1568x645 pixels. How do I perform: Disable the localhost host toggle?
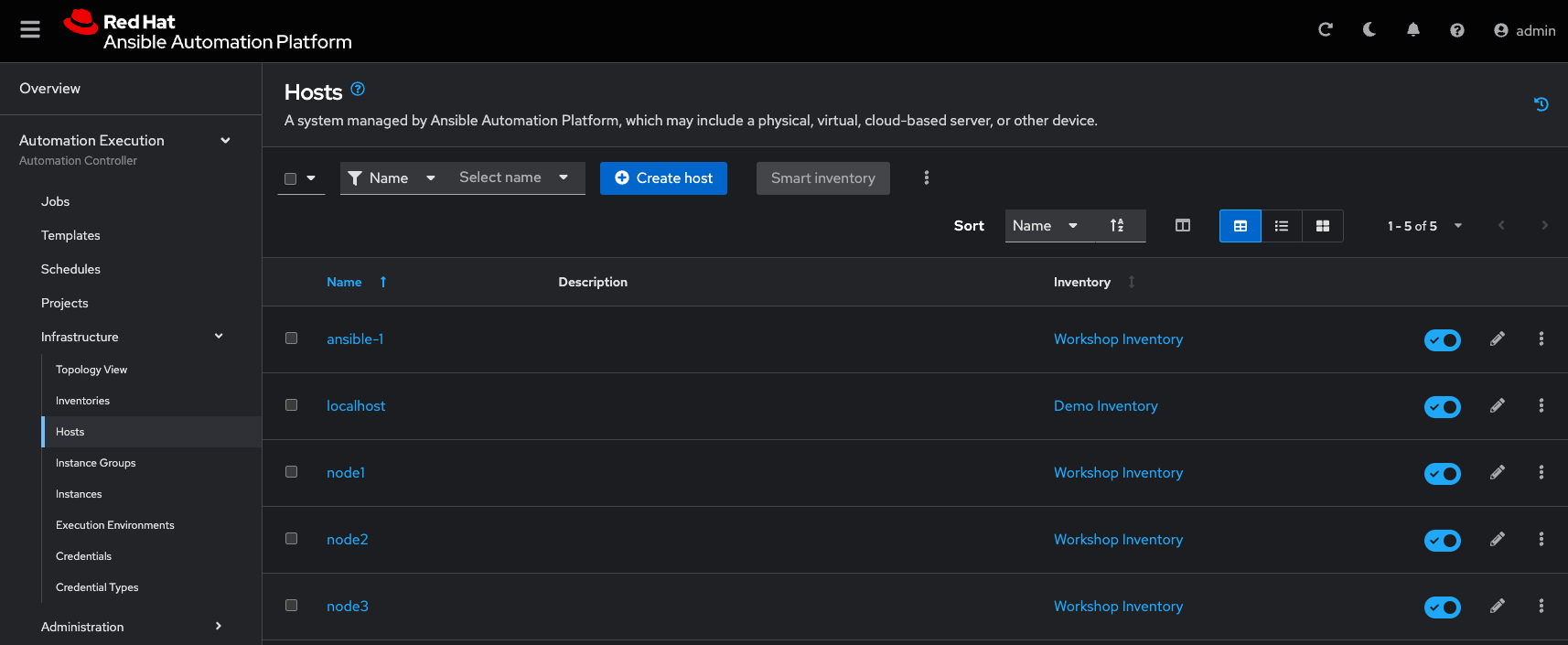pyautogui.click(x=1442, y=407)
